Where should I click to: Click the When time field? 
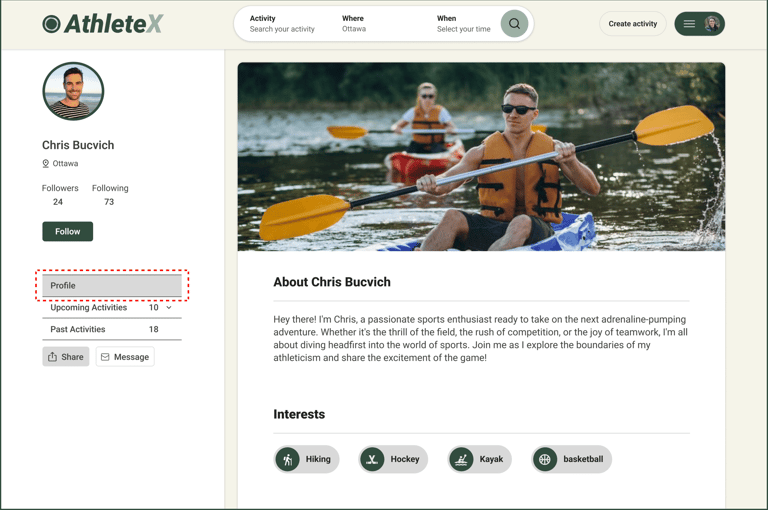(463, 24)
